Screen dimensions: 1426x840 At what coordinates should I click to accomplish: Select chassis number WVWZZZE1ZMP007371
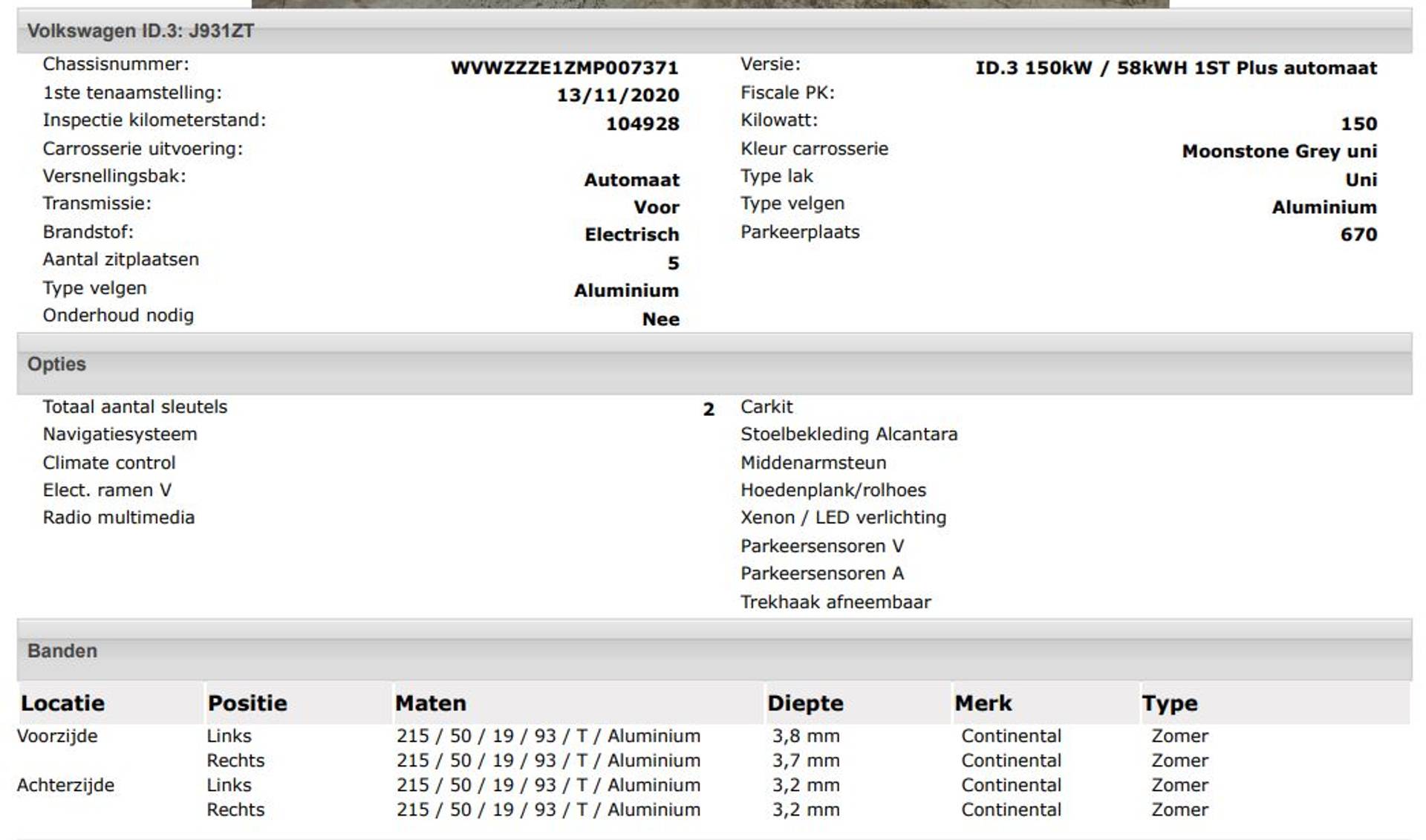tap(564, 68)
